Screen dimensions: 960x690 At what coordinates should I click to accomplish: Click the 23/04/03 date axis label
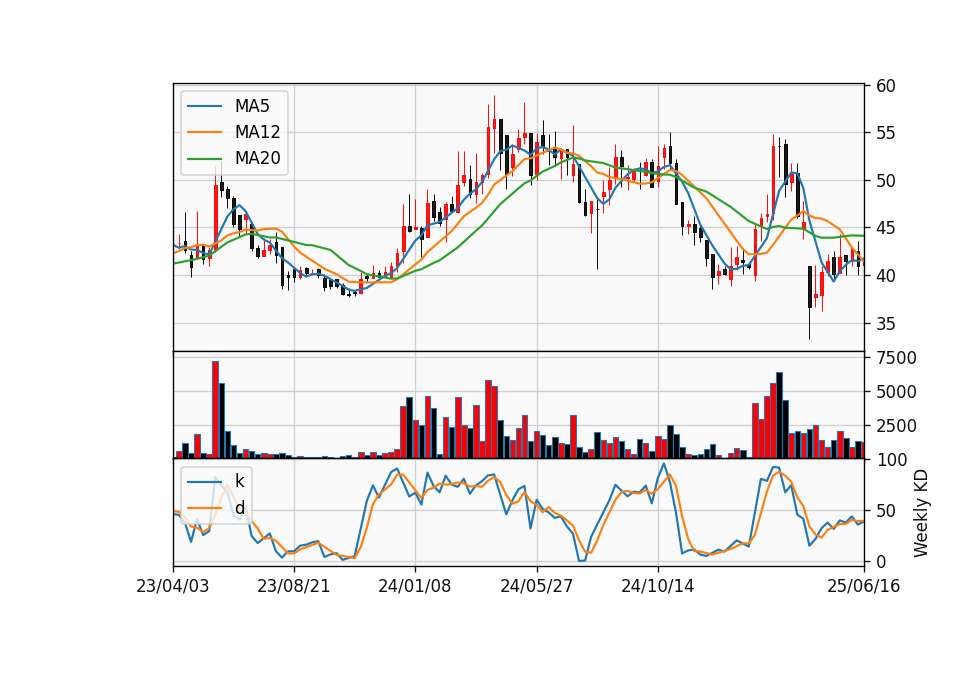click(173, 586)
